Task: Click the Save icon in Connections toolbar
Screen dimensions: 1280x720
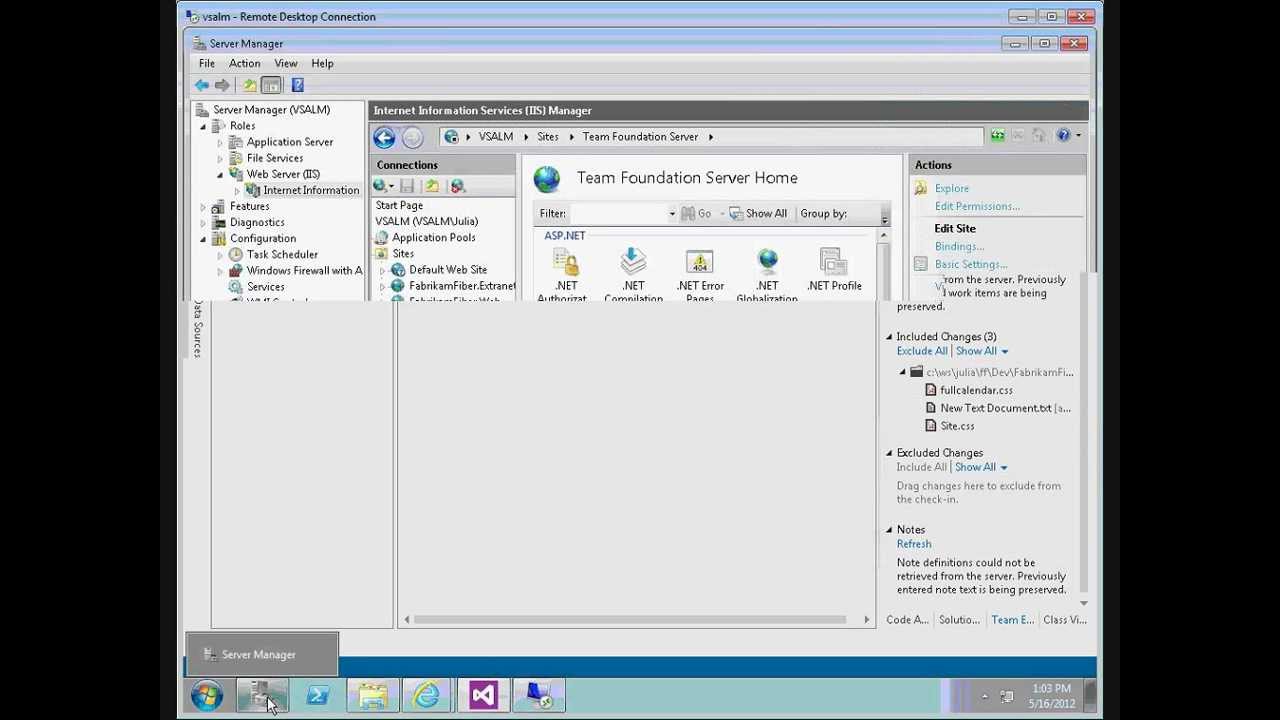Action: tap(407, 186)
